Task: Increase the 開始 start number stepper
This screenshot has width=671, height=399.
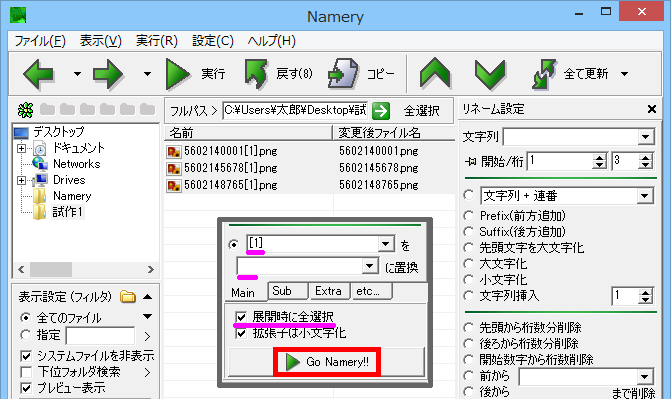Action: click(x=600, y=158)
